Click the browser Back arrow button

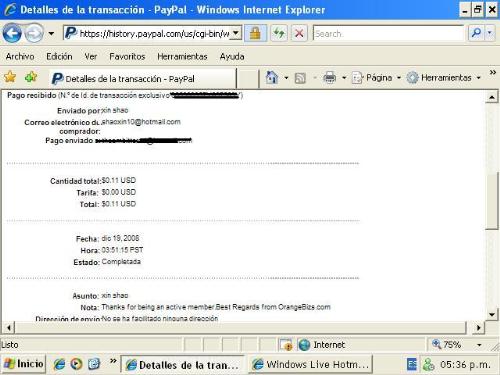coord(12,33)
